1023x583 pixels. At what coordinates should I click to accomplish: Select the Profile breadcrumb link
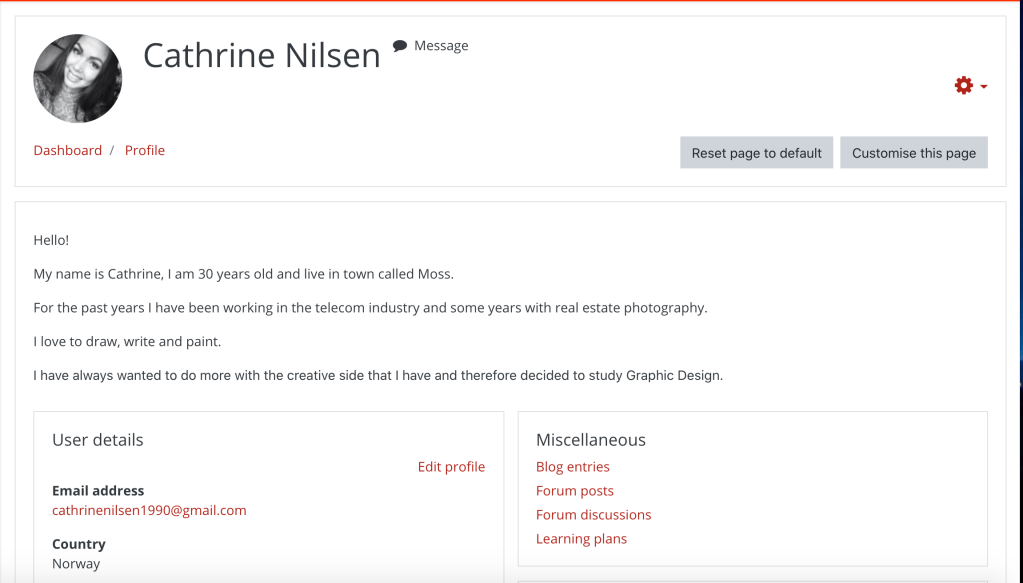click(145, 150)
